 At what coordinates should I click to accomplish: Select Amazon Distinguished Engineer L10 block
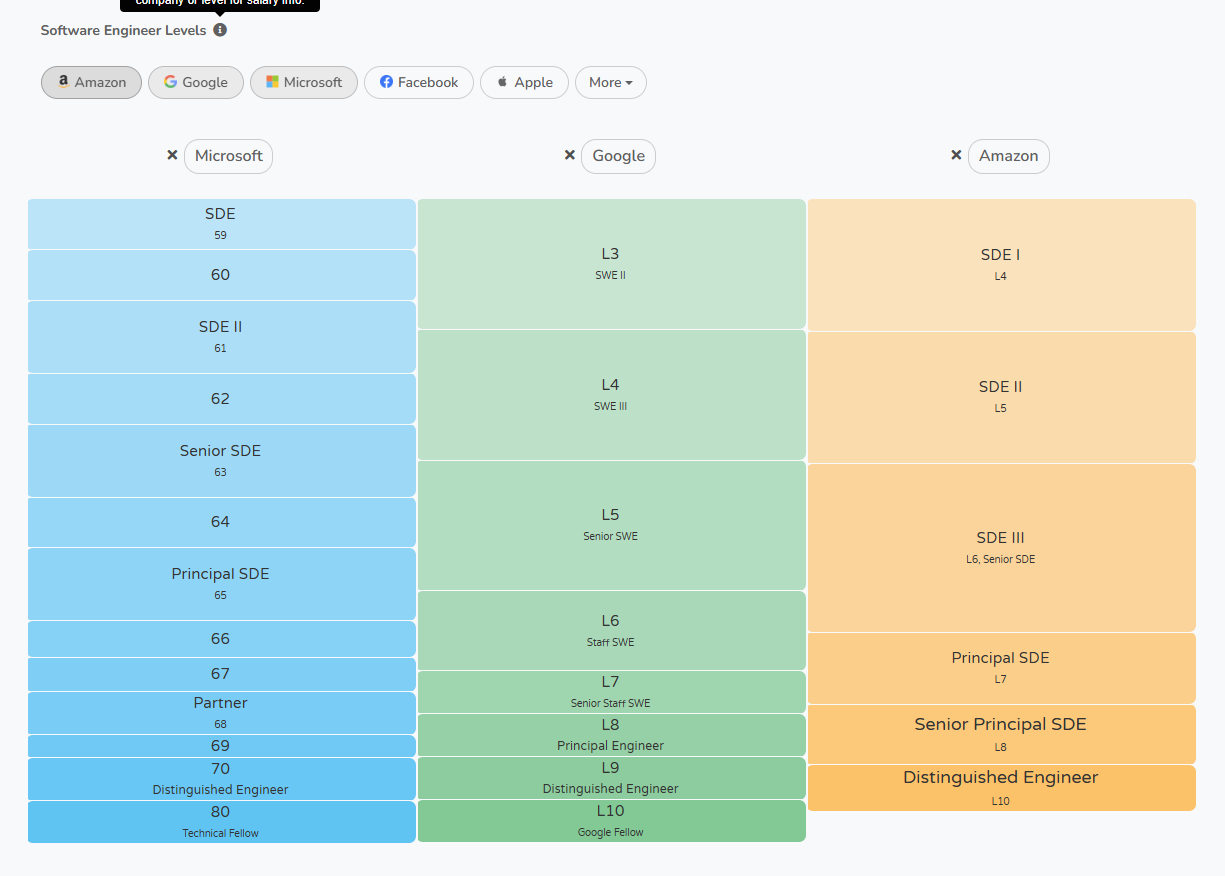click(1001, 788)
